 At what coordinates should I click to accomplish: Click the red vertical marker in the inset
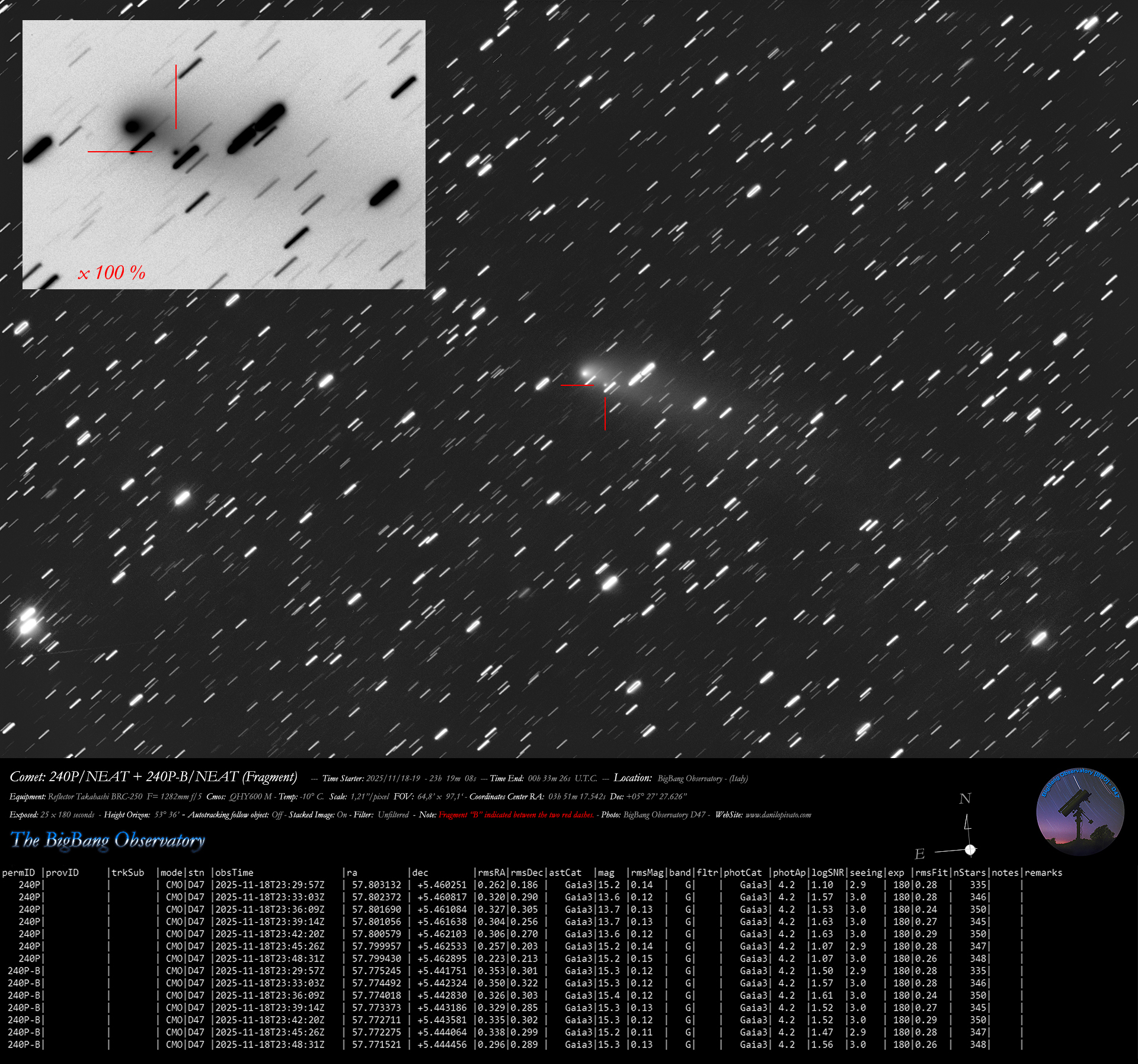click(x=176, y=97)
